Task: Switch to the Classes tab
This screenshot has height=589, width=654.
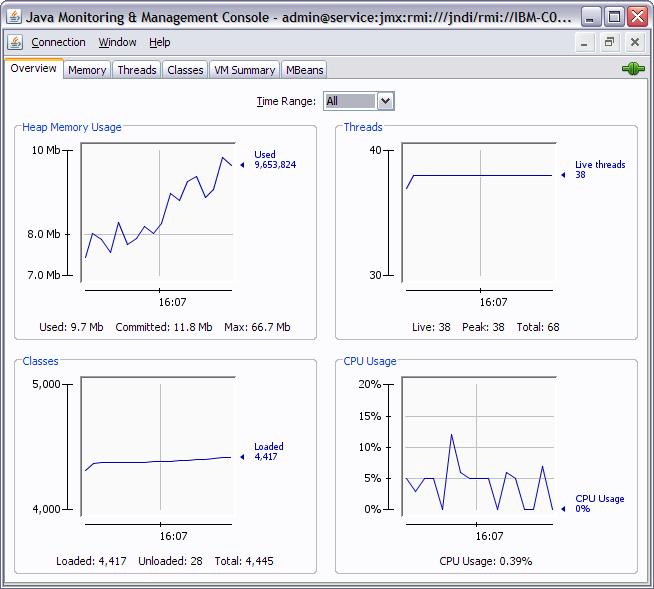Action: [185, 70]
